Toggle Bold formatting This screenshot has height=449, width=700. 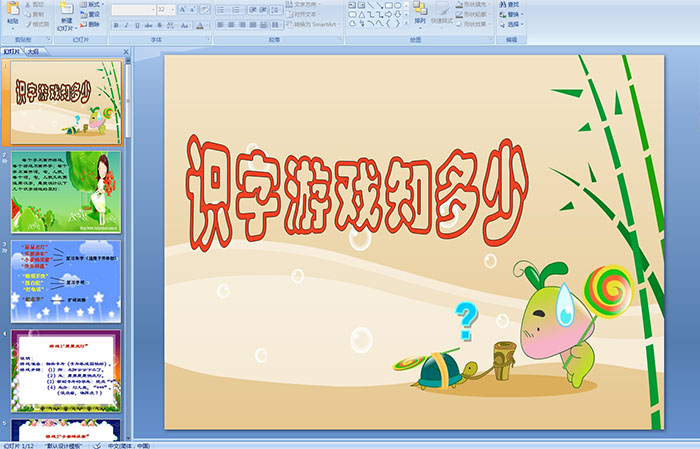pos(116,25)
